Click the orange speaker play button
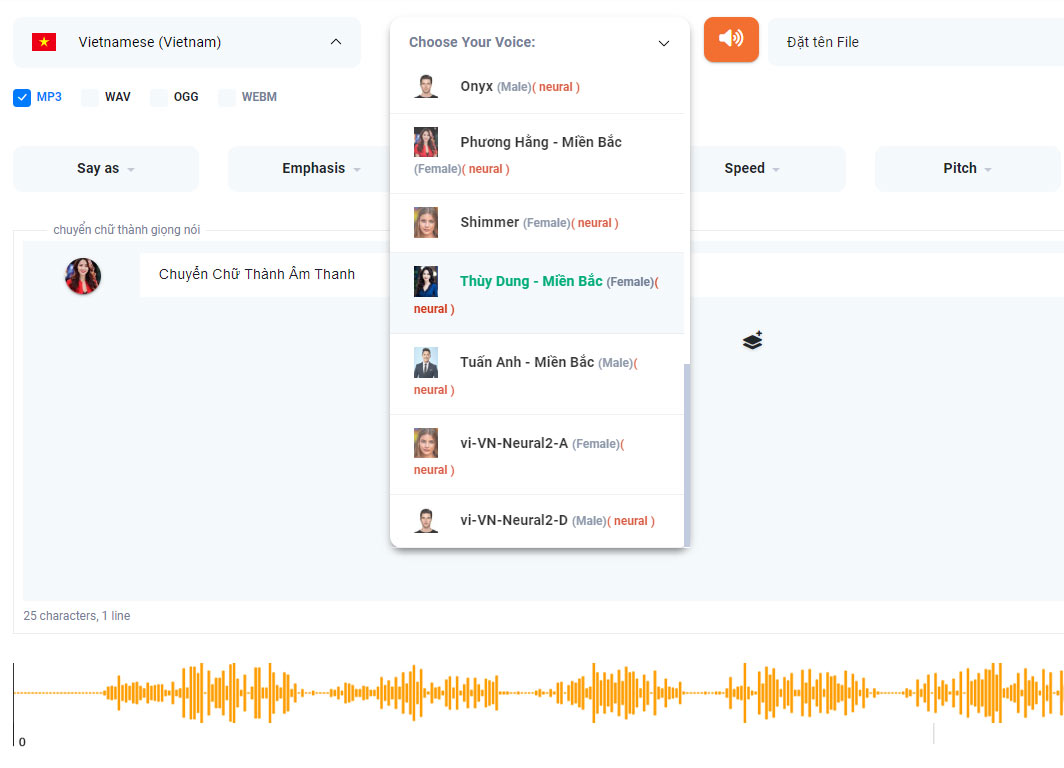Viewport: 1064px width, 768px height. tap(731, 39)
